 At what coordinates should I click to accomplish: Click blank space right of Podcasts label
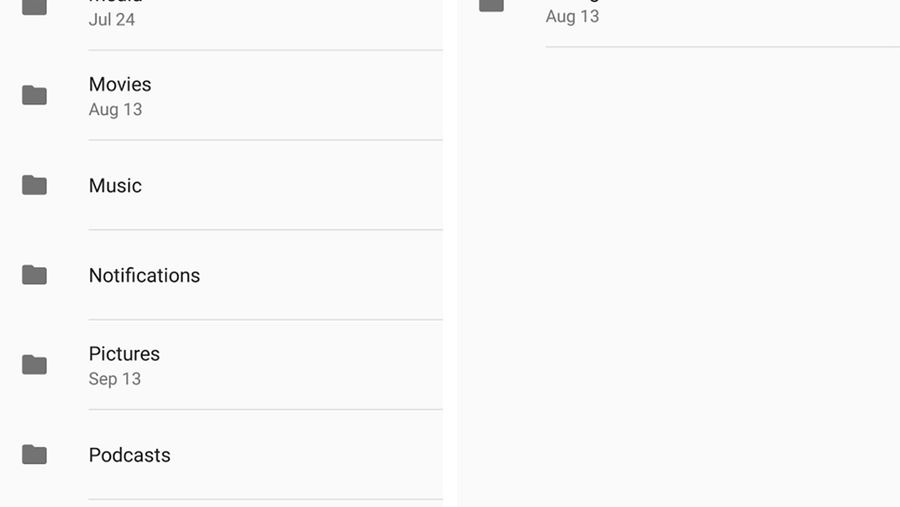(307, 455)
